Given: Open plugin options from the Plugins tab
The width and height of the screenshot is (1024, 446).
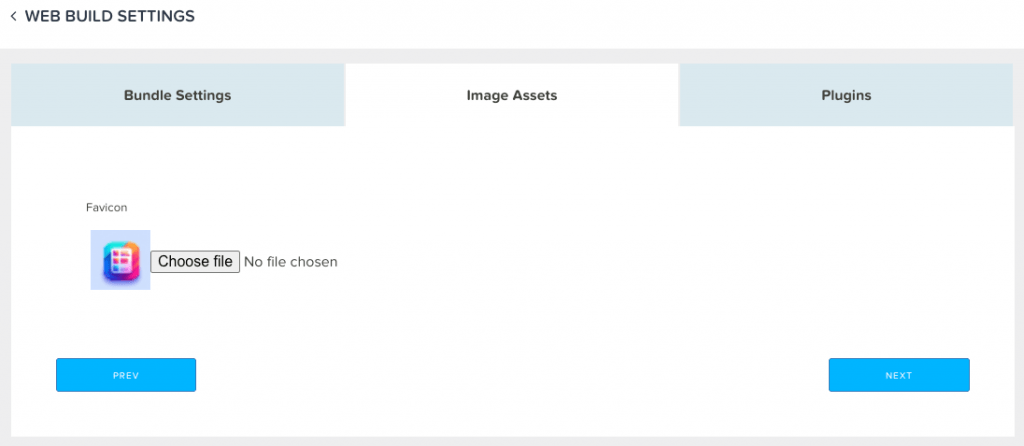Looking at the screenshot, I should (x=846, y=95).
